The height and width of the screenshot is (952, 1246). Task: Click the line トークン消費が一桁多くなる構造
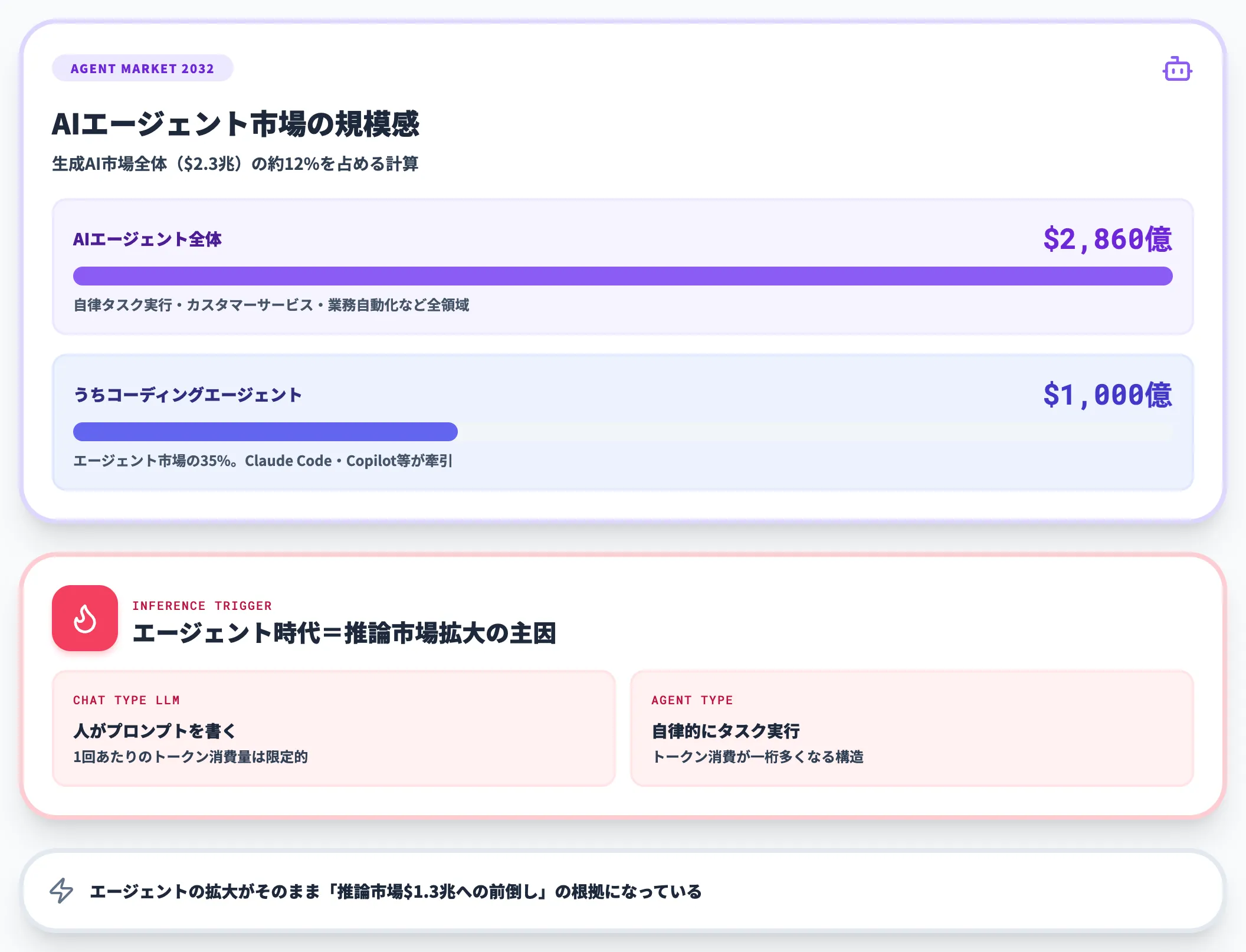(758, 757)
